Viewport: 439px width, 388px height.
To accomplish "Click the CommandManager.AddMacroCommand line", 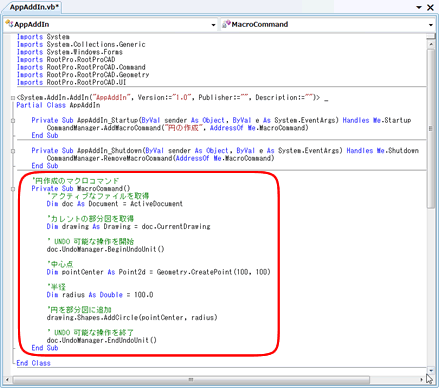I will (178, 128).
